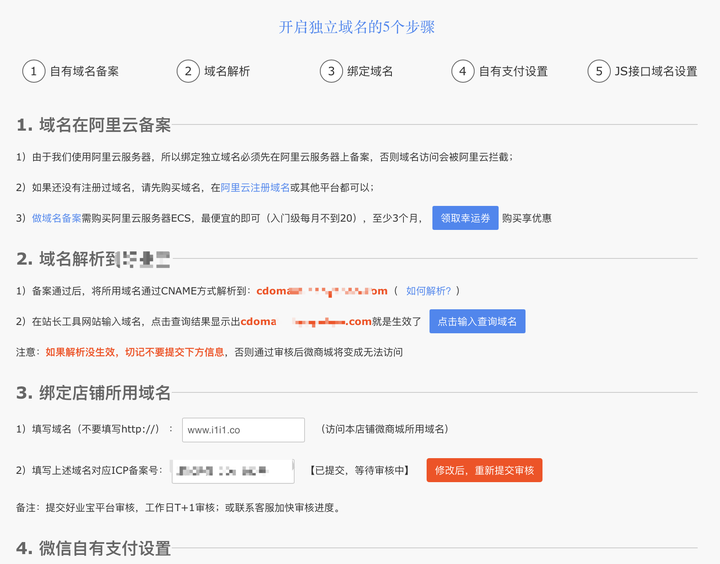Click step 1 circle 自有域名备案

(x=34, y=71)
